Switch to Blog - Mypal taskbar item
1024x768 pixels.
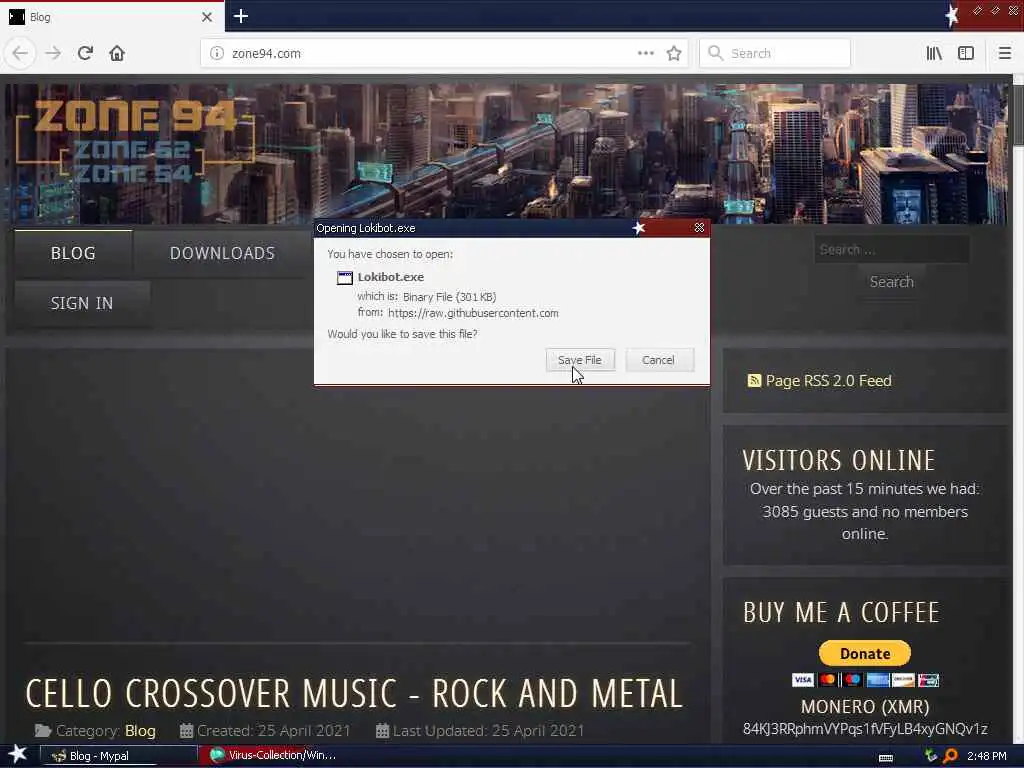coord(119,756)
